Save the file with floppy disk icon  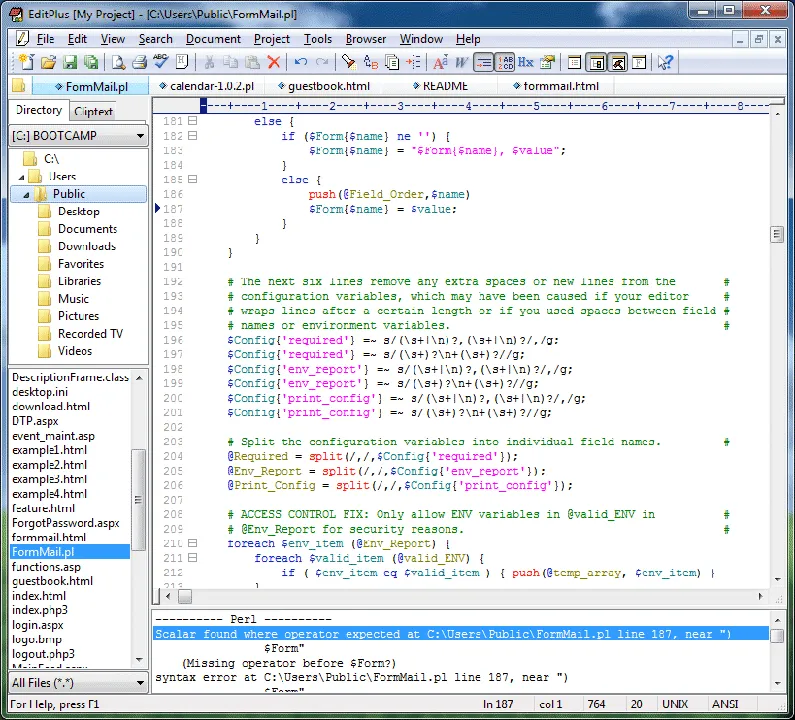tap(70, 62)
